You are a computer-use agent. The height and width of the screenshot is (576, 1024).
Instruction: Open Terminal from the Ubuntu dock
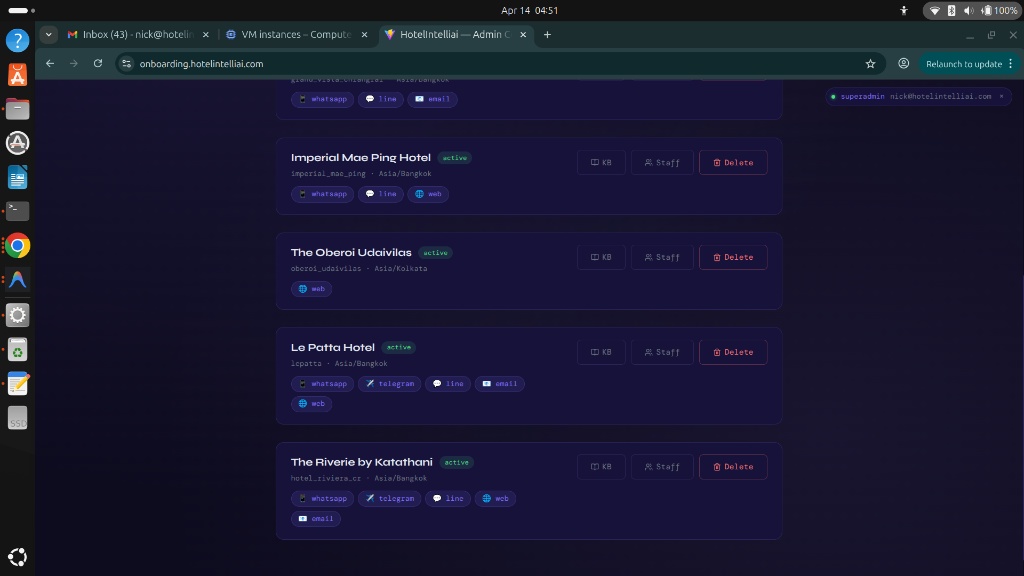[17, 211]
